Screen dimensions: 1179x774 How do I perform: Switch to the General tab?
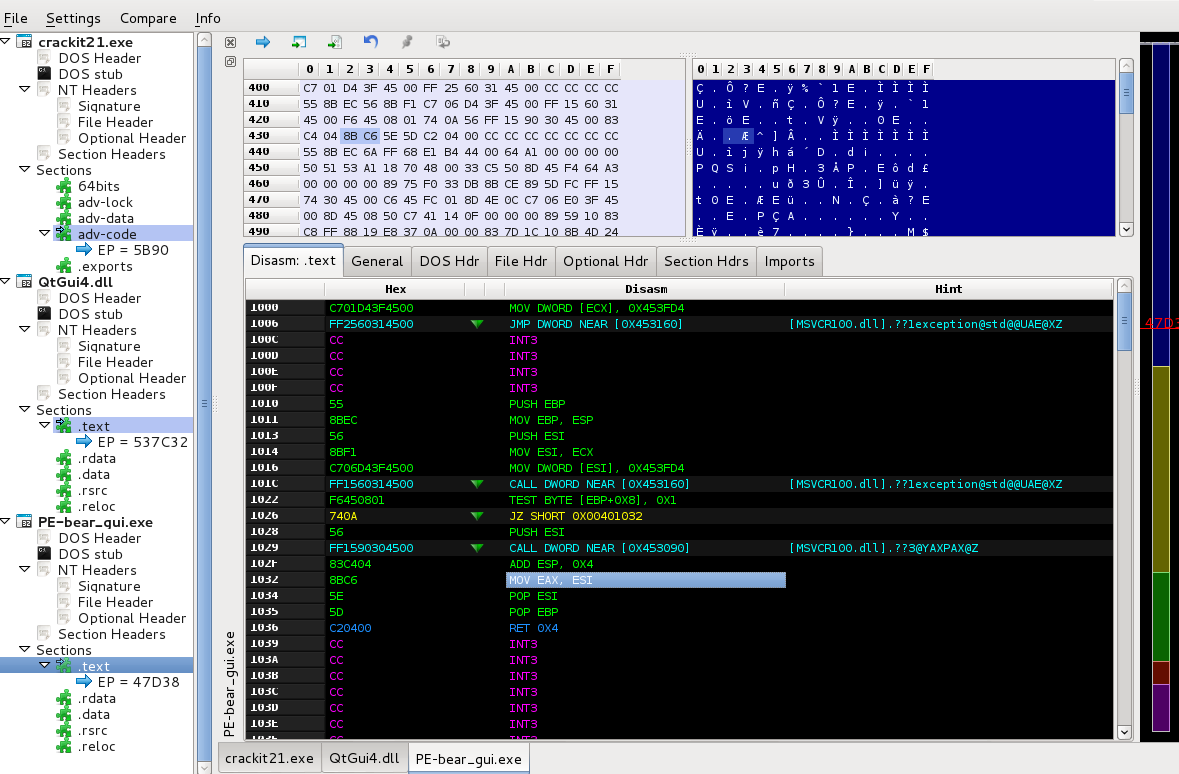click(377, 261)
